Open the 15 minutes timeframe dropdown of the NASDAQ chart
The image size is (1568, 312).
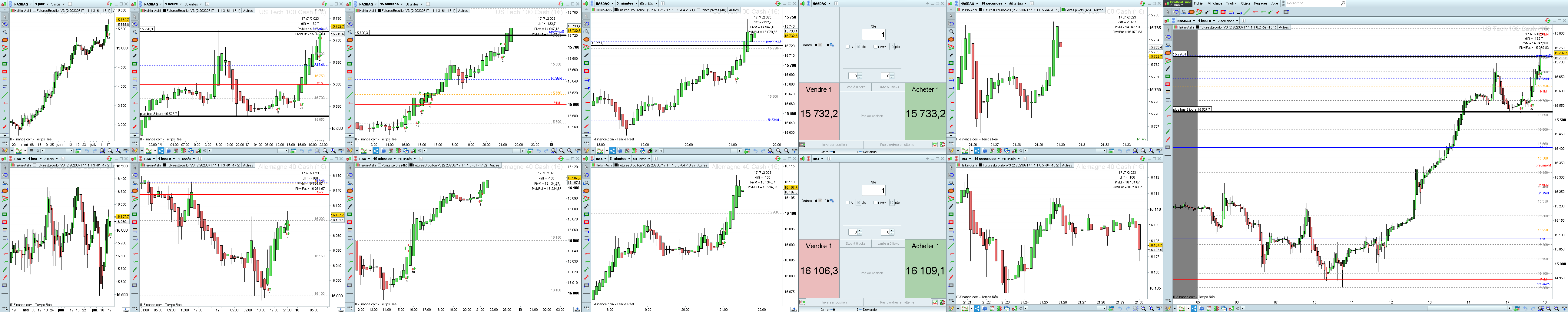click(x=391, y=4)
